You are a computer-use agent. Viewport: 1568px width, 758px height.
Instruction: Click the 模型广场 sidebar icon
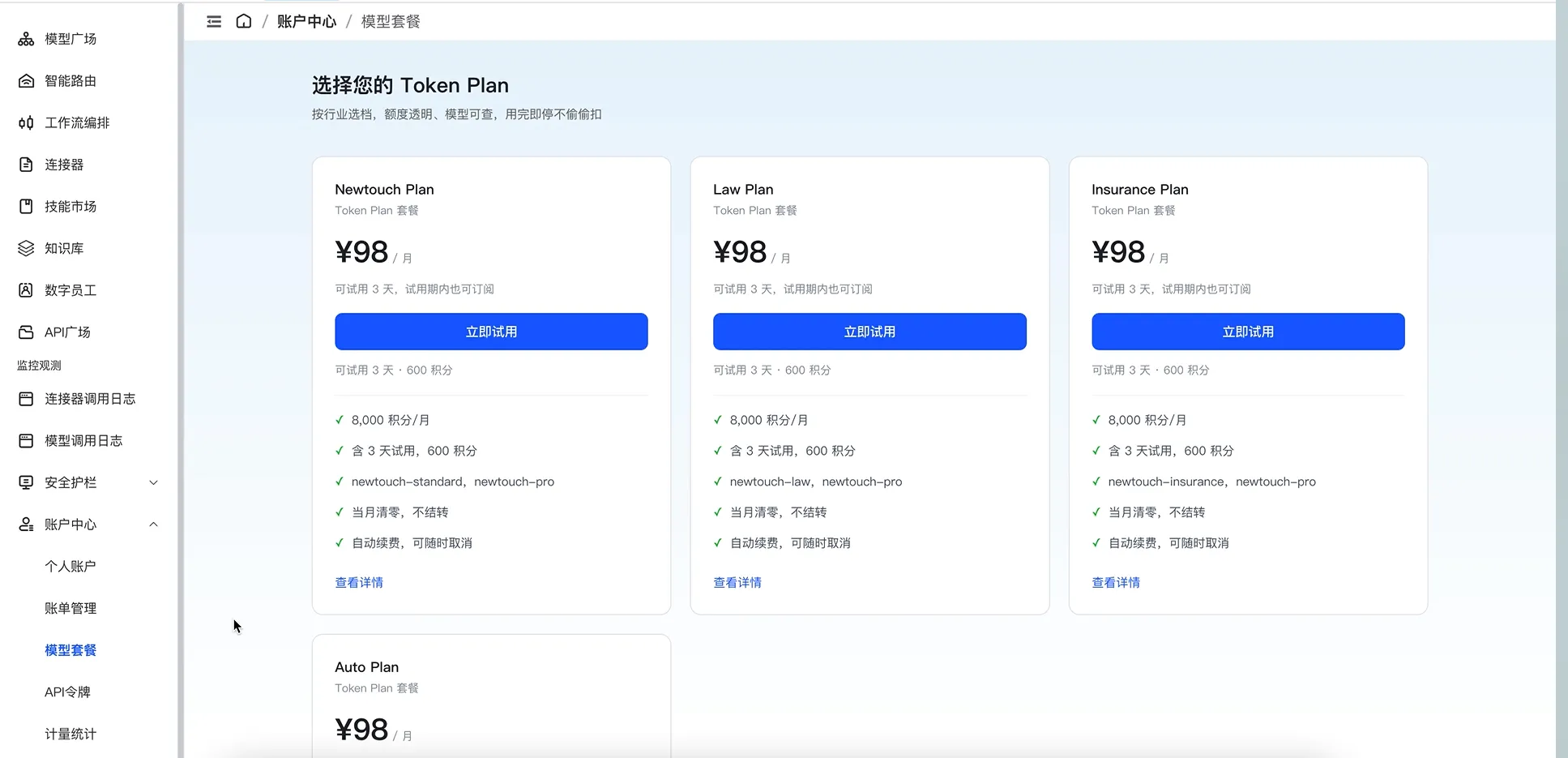[x=26, y=39]
